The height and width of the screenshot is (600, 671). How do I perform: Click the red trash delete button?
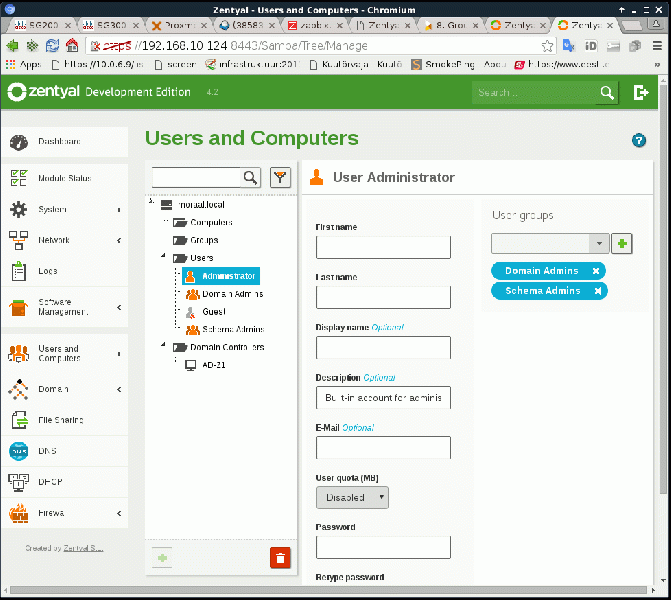(280, 558)
